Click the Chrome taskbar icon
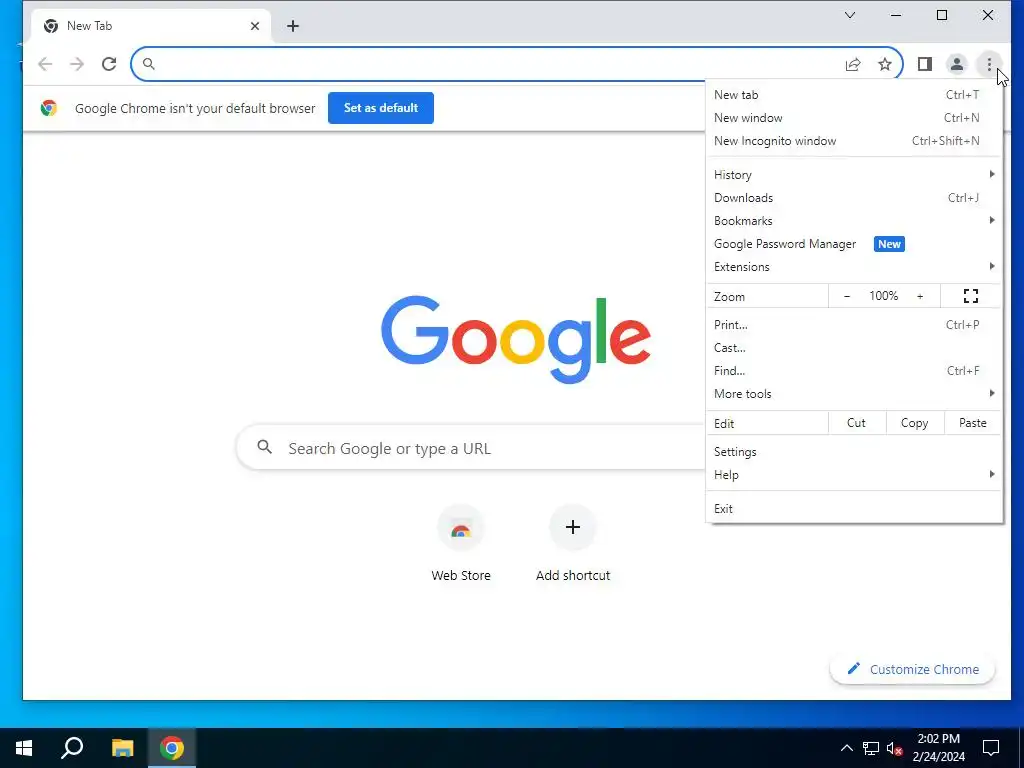 (172, 748)
